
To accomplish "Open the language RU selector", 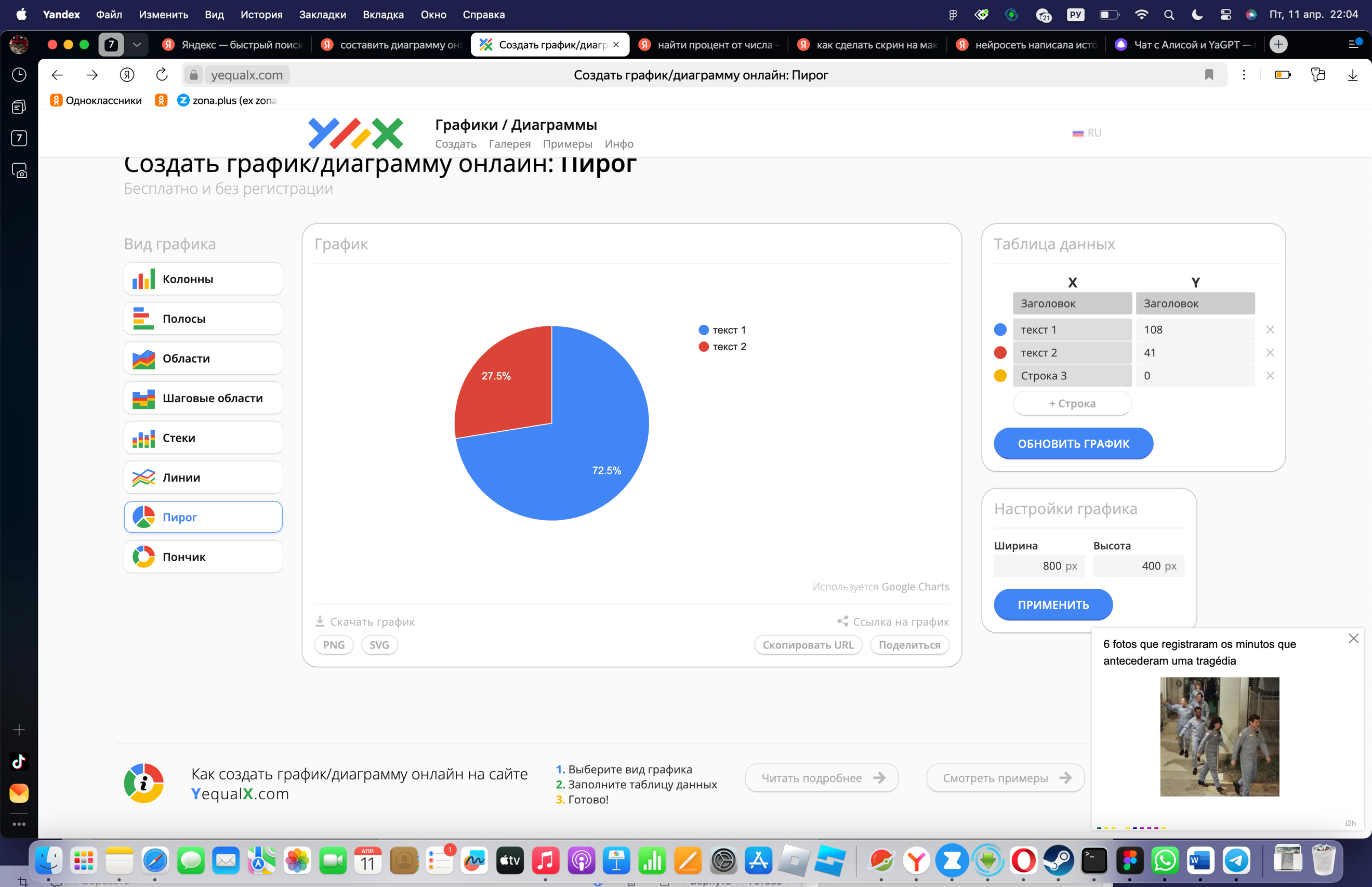I will (1087, 133).
